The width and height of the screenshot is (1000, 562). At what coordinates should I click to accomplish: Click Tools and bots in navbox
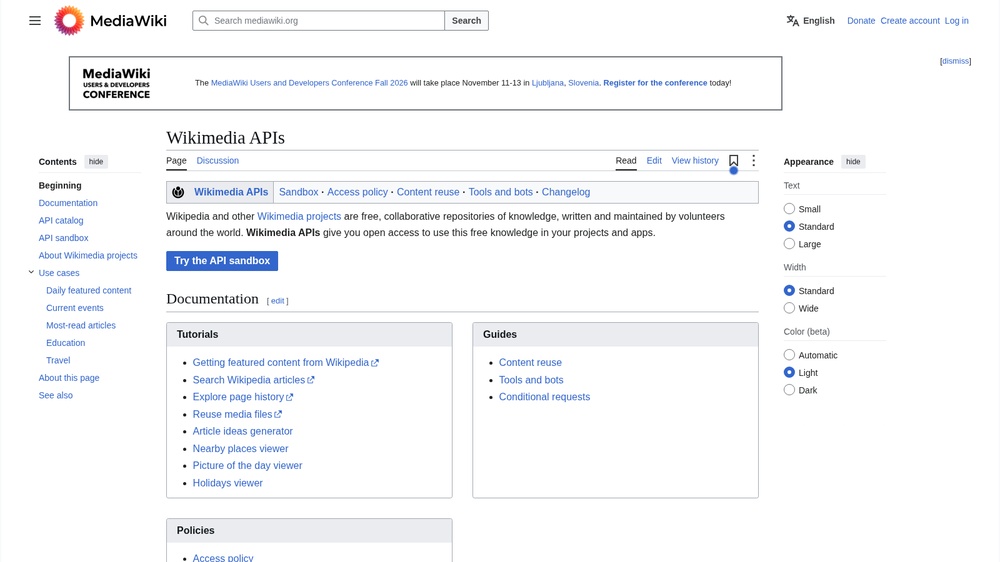pyautogui.click(x=501, y=192)
